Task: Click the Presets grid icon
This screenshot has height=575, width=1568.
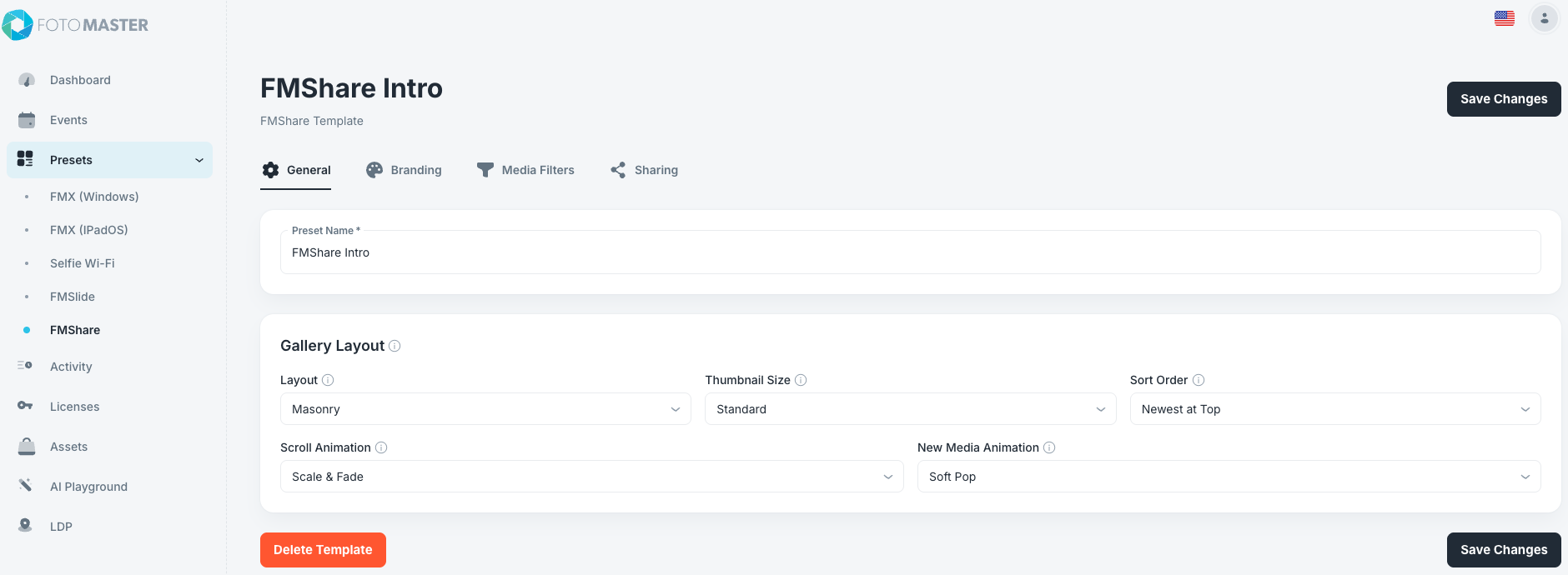Action: pyautogui.click(x=25, y=158)
